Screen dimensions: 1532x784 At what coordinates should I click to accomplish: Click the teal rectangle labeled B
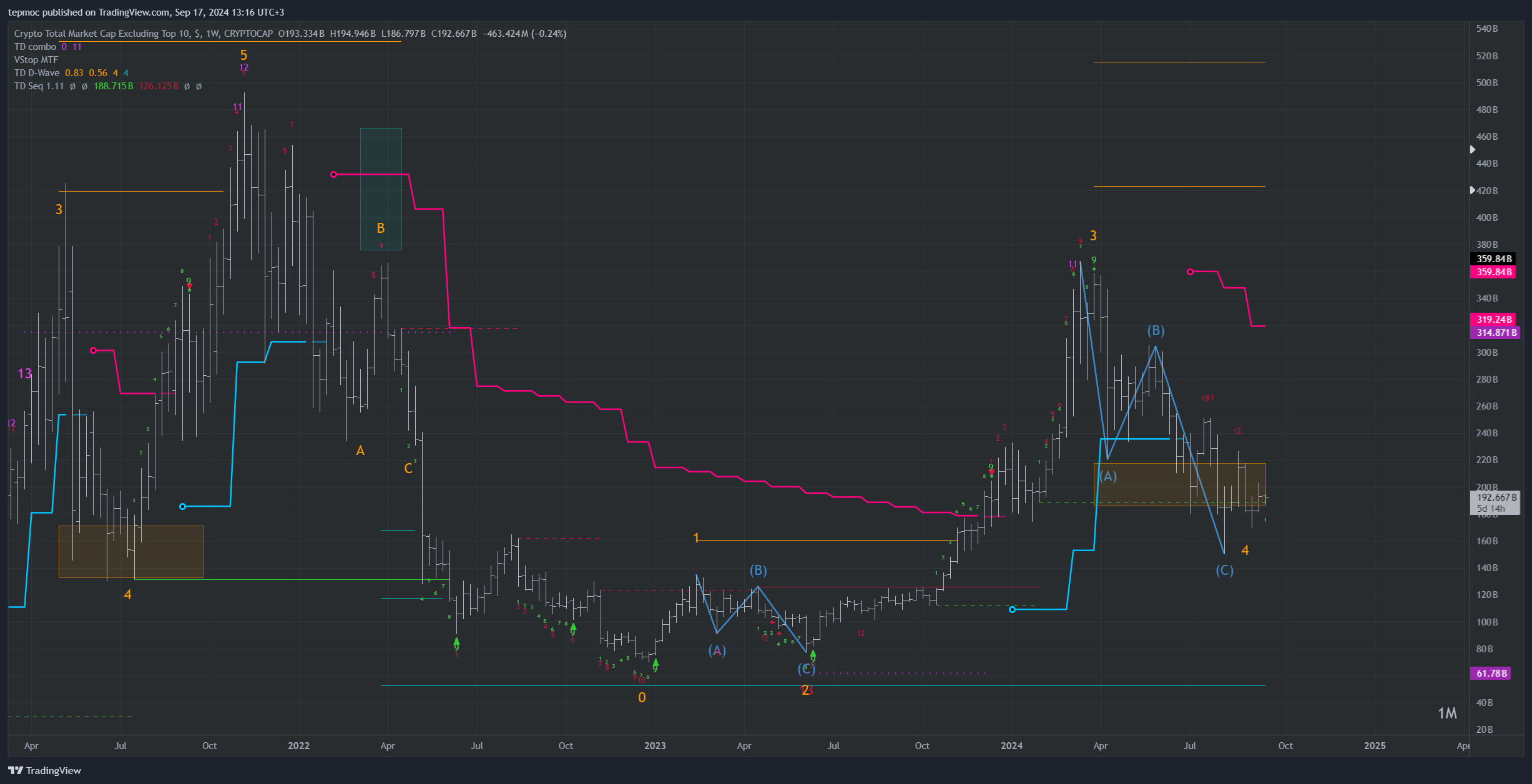[381, 189]
